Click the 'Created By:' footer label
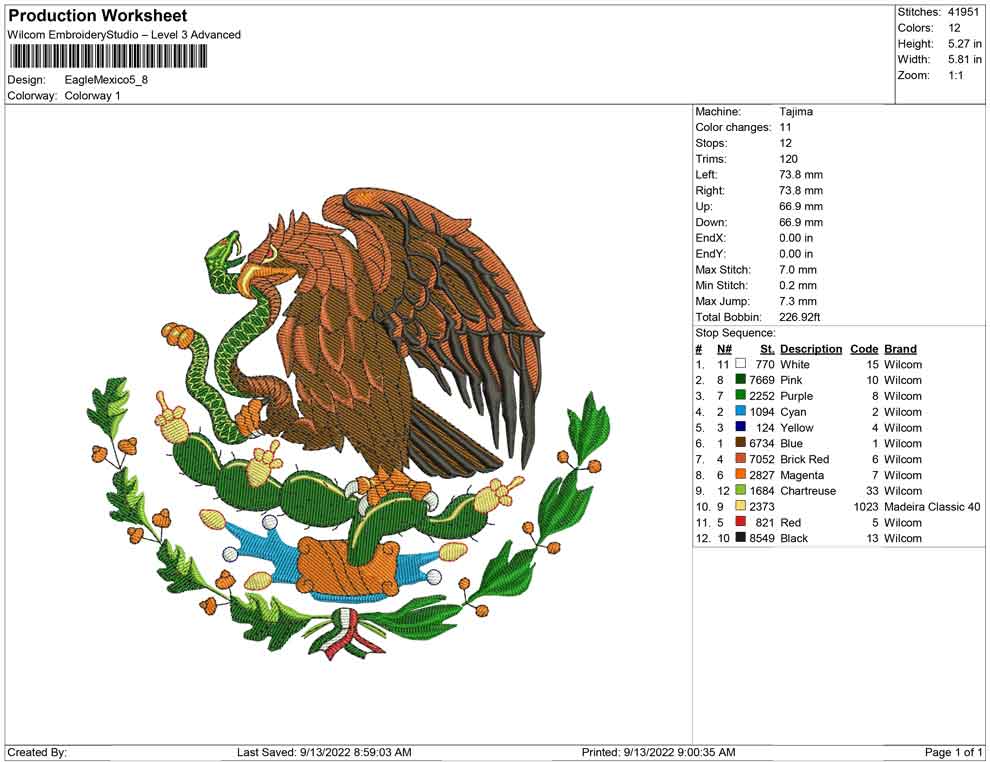The width and height of the screenshot is (990, 762). (37, 752)
